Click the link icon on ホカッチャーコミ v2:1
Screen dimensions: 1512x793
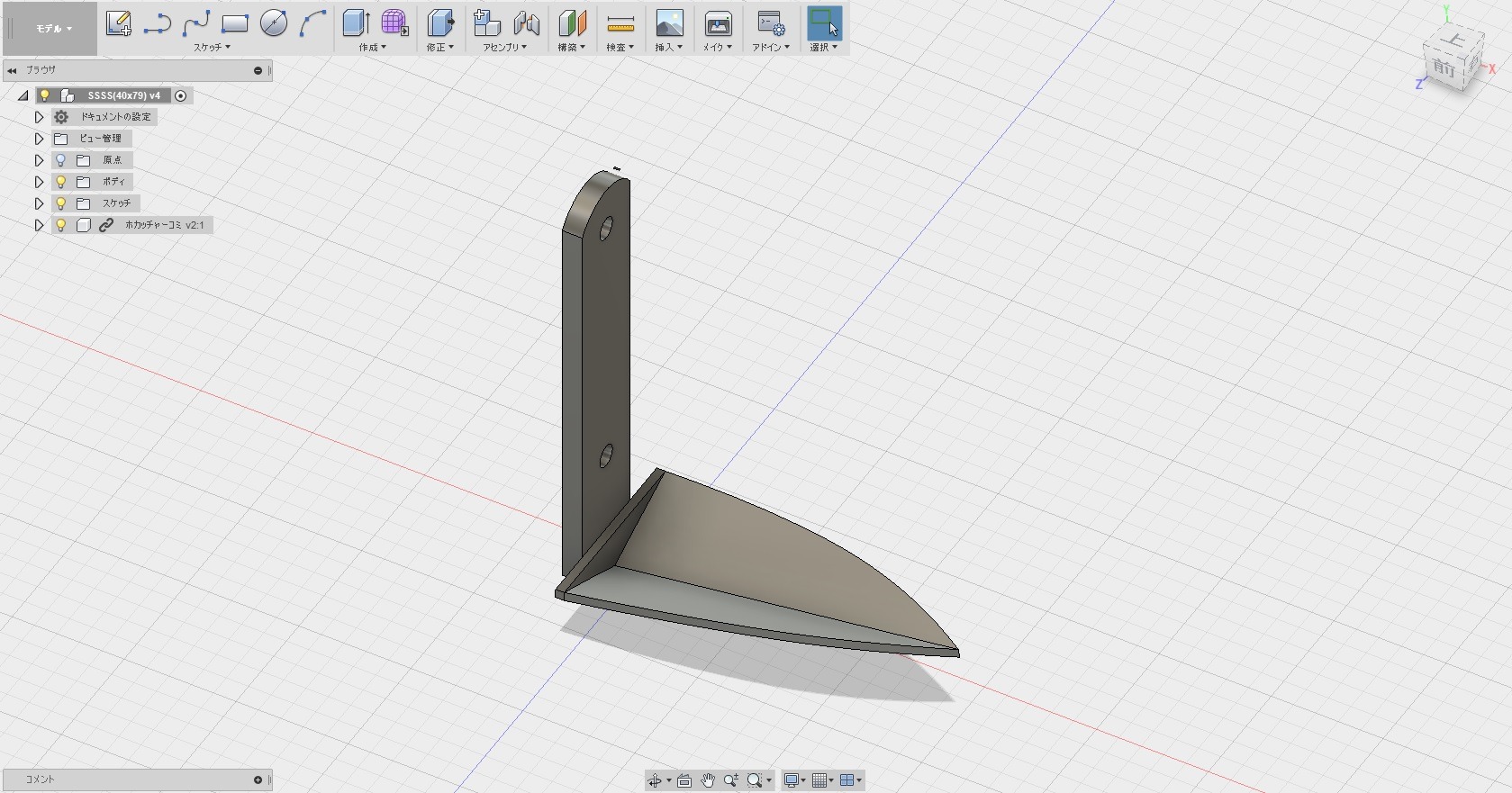(106, 225)
